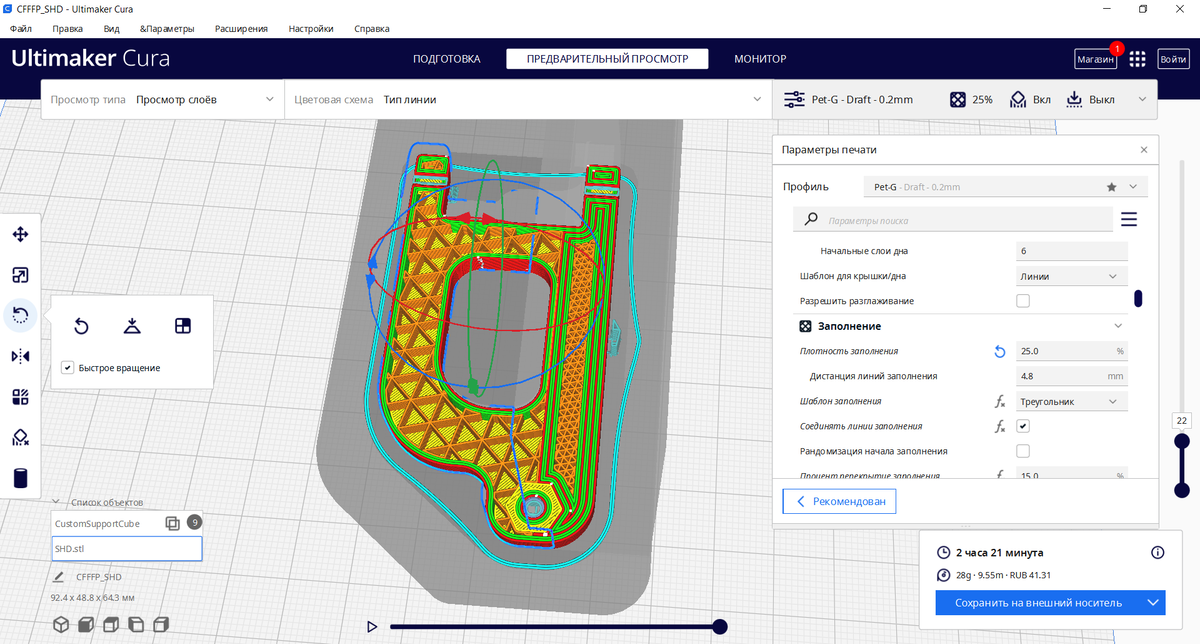This screenshot has width=1200, height=644.
Task: Open the Шаблон заполнения Треугольник dropdown
Action: click(x=1071, y=401)
